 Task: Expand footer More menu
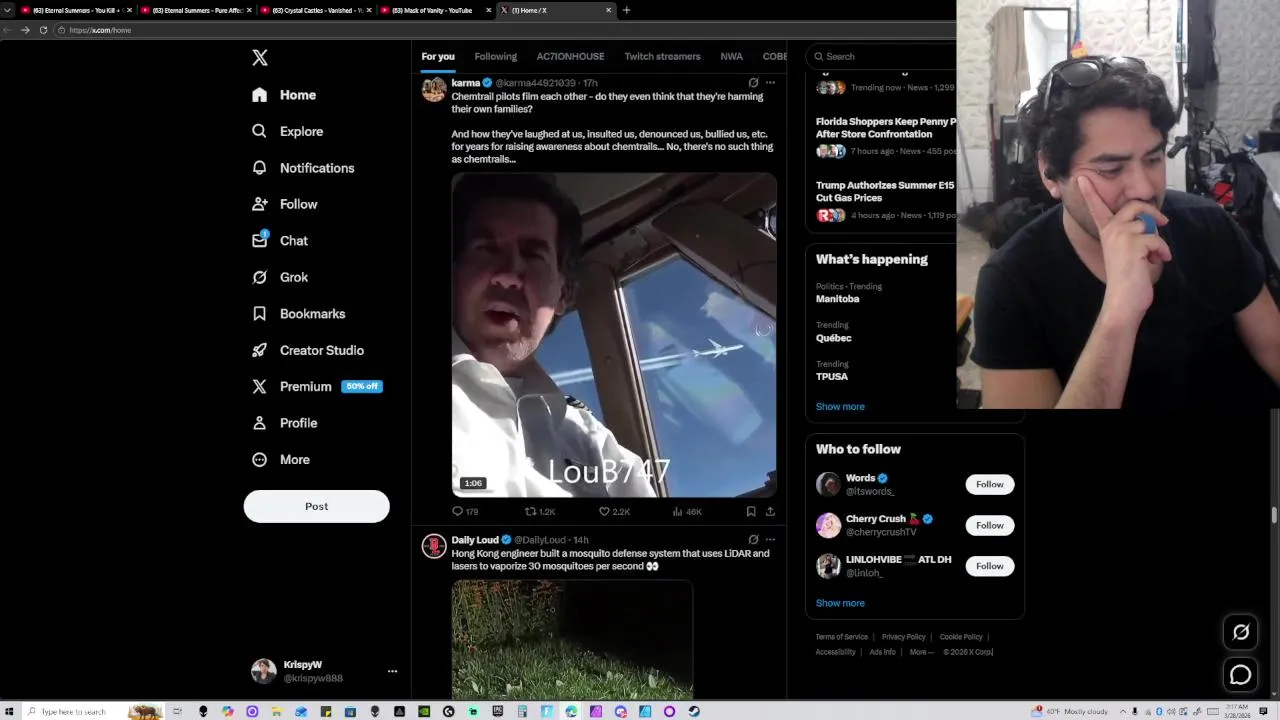pos(921,652)
